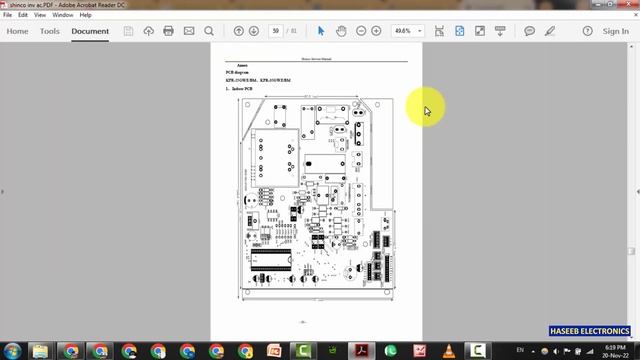Click the read mode download-style icon
This screenshot has height=360, width=640.
pos(500,31)
